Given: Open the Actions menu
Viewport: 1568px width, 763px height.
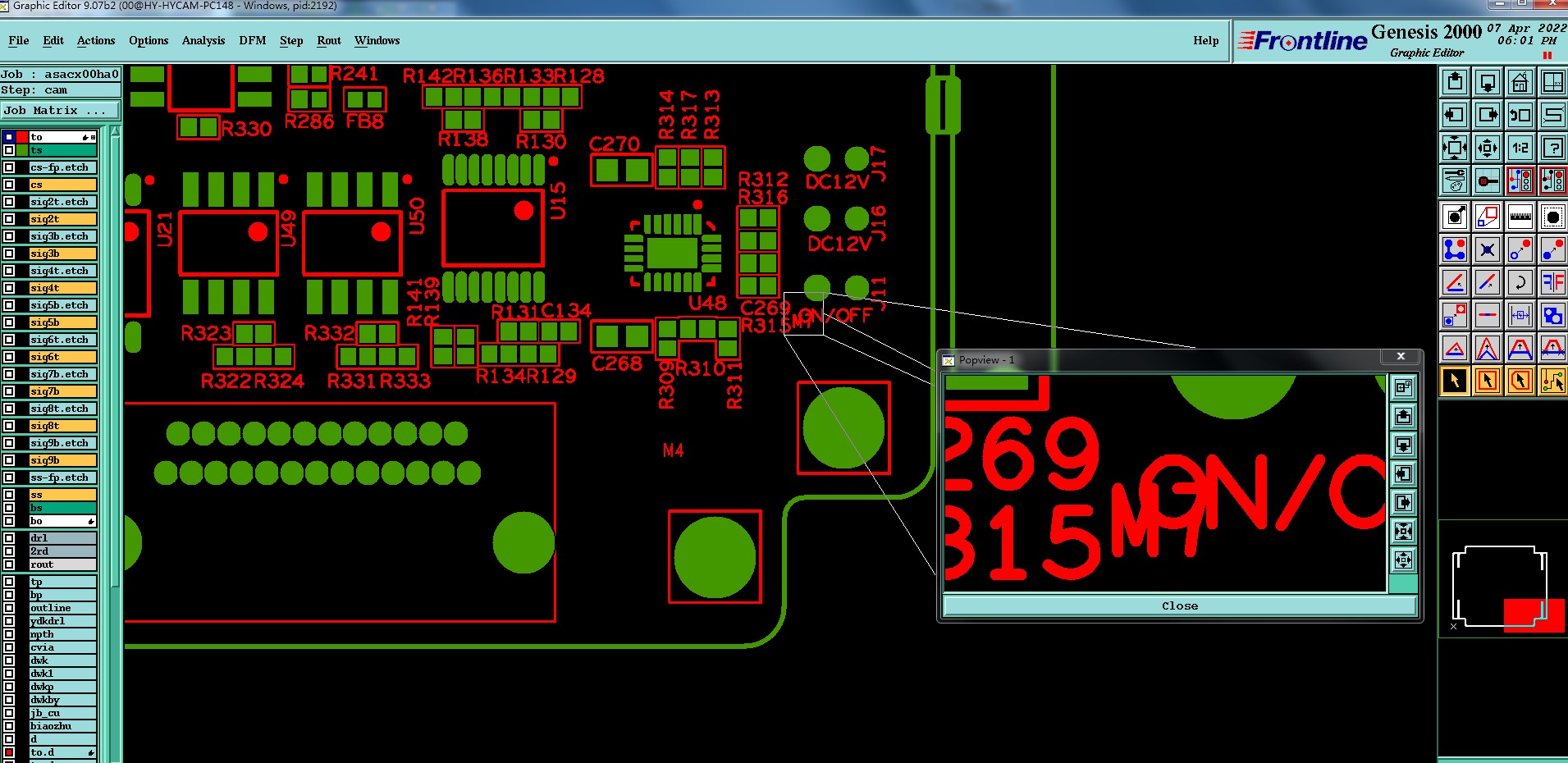Looking at the screenshot, I should tap(96, 40).
